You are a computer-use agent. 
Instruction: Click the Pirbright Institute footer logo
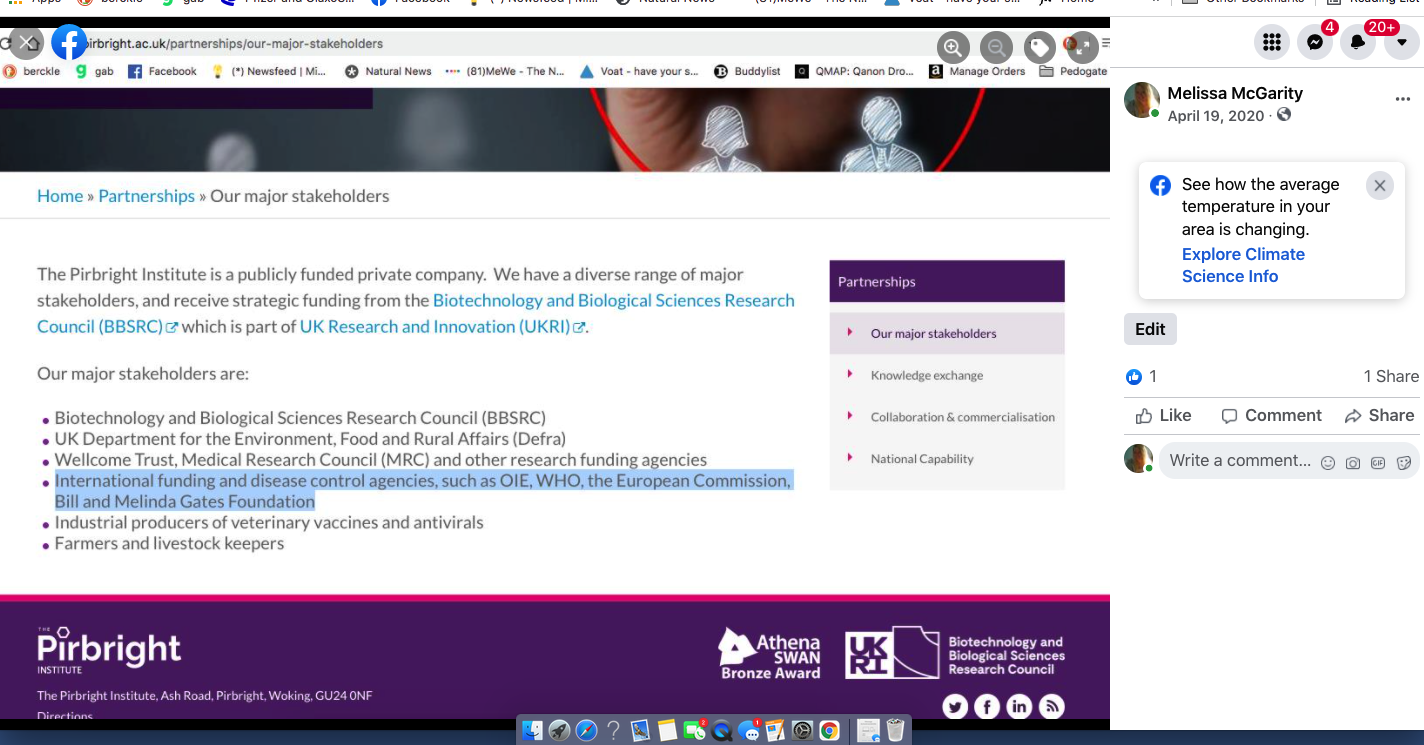109,650
